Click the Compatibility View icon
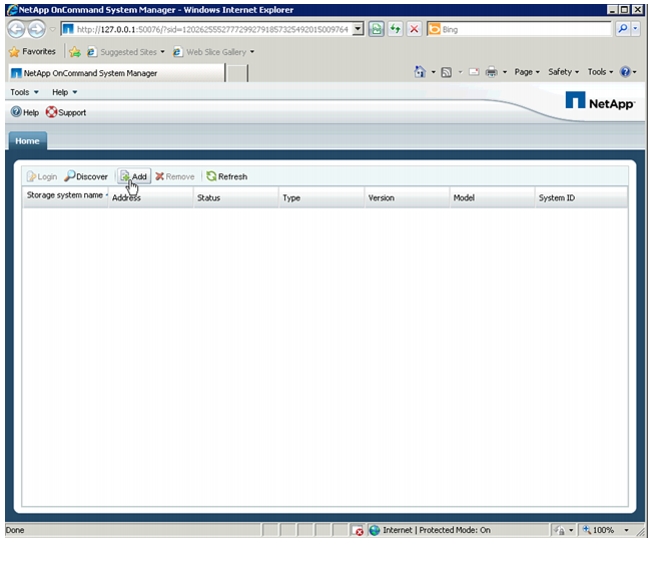Viewport: 650px width, 565px height. pos(376,29)
